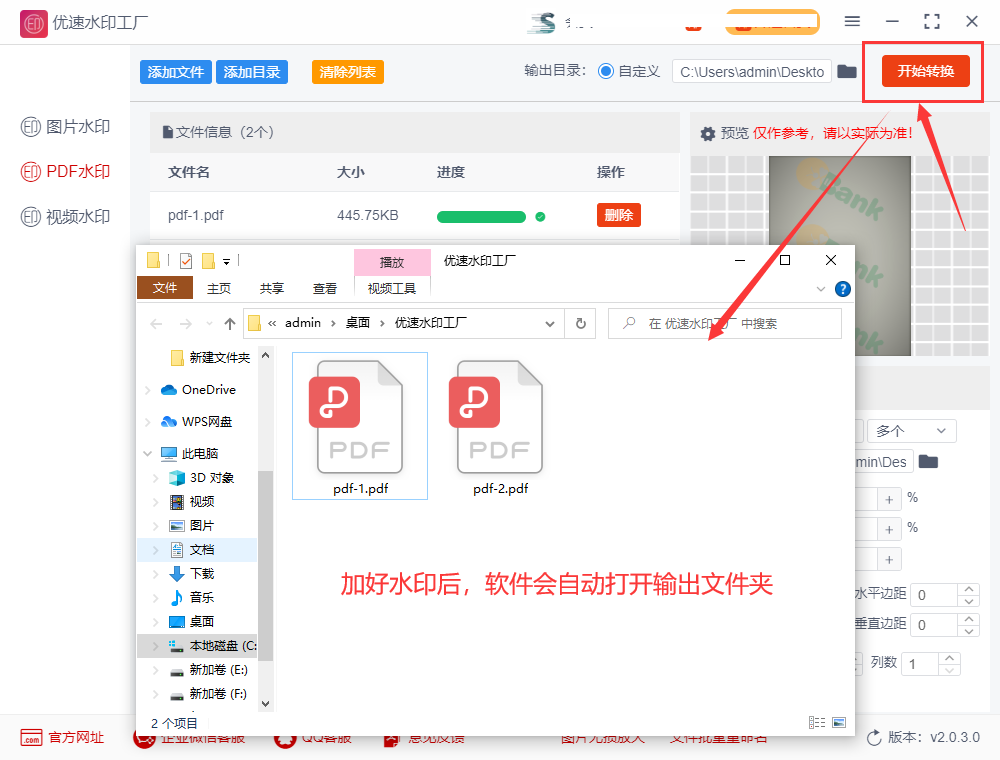1000x760 pixels.
Task: Open the 主页 ribbon tab in Explorer
Action: (x=219, y=289)
